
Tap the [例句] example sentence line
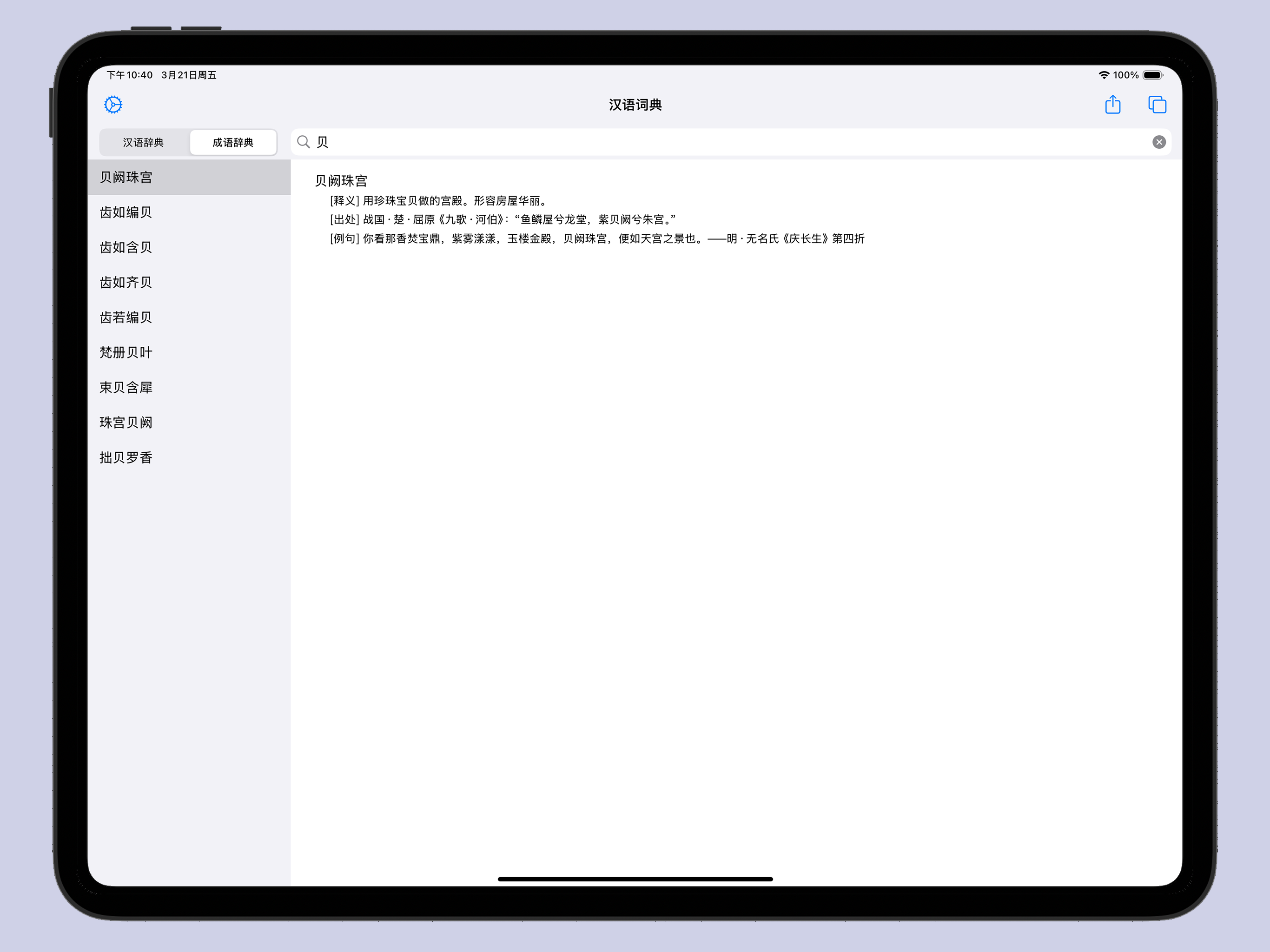tap(597, 238)
